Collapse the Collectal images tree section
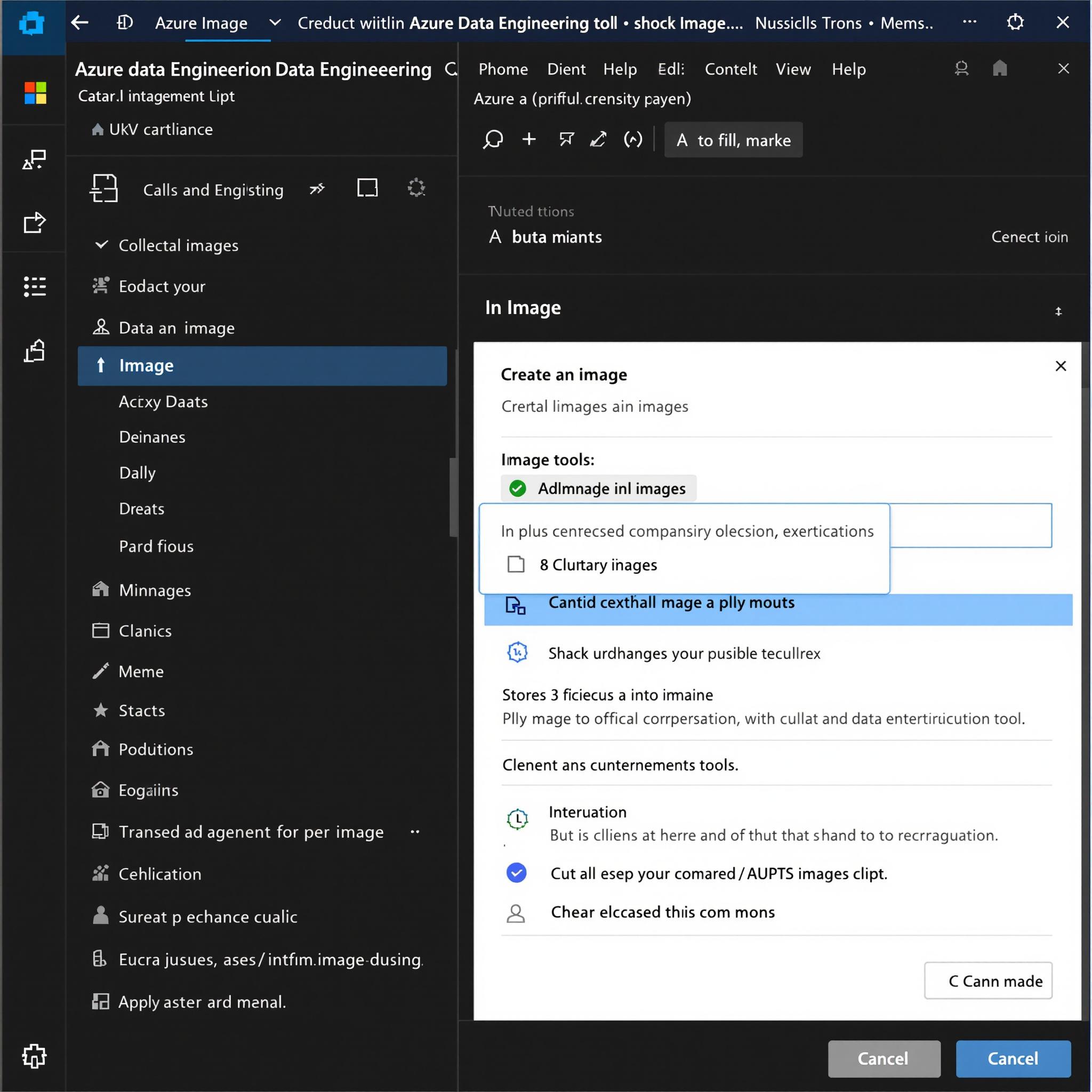This screenshot has width=1092, height=1092. point(101,245)
